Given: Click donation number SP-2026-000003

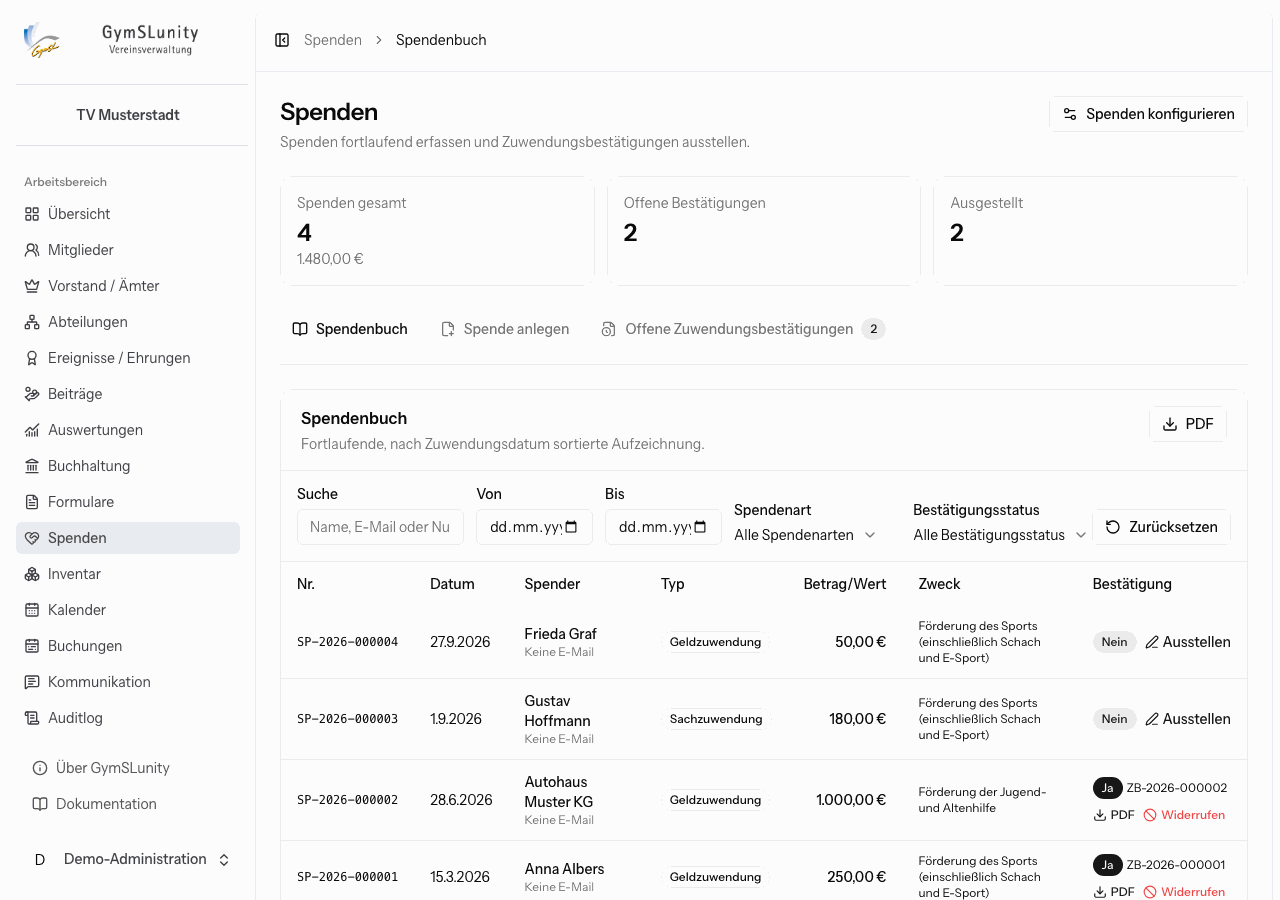Looking at the screenshot, I should [348, 719].
